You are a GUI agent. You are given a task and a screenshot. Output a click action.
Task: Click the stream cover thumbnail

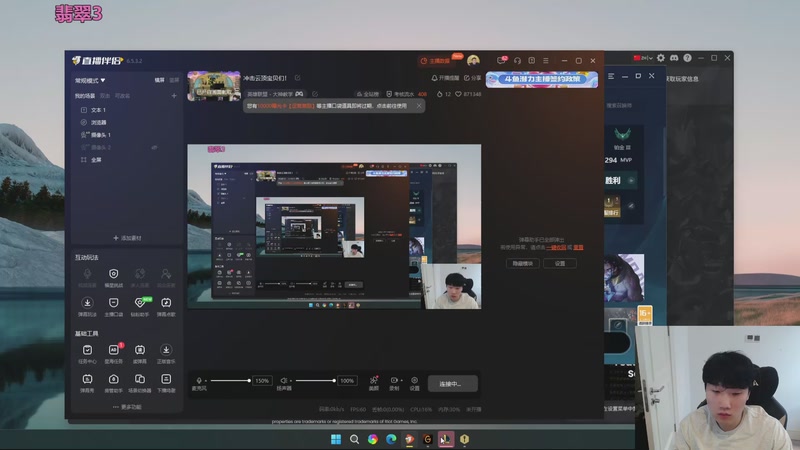tap(214, 86)
